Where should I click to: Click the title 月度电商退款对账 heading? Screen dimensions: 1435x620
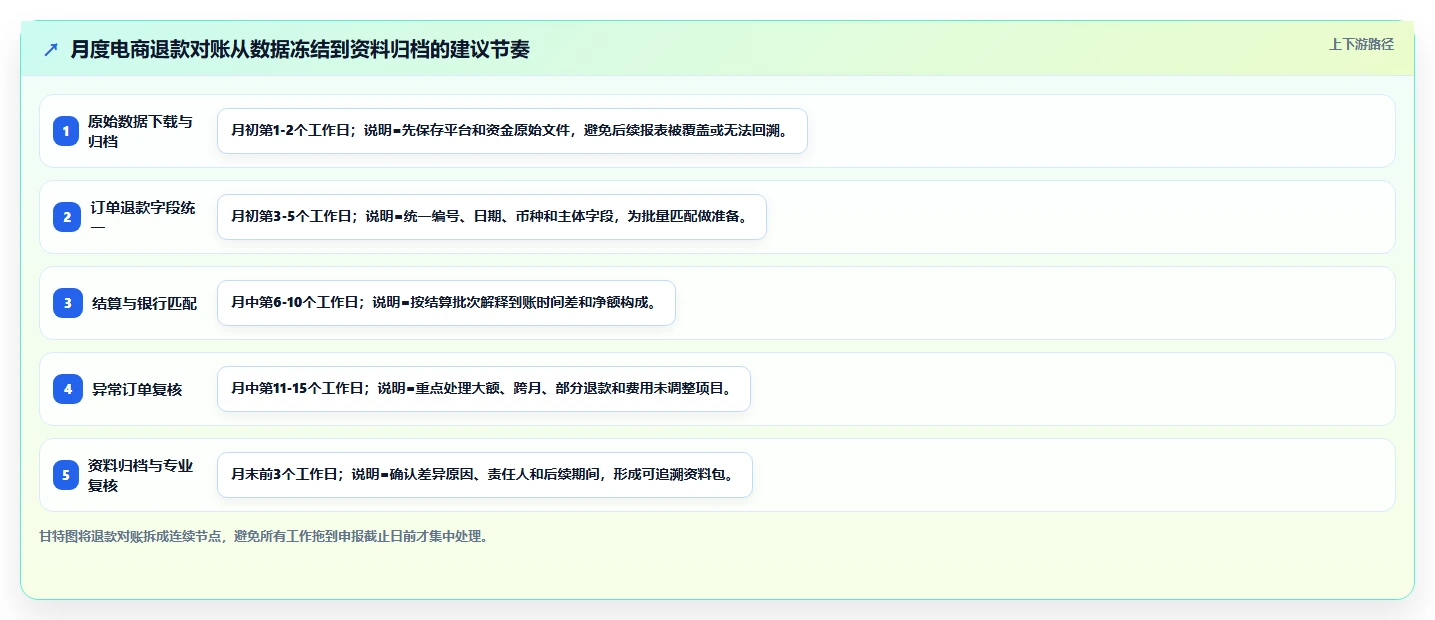(x=300, y=50)
